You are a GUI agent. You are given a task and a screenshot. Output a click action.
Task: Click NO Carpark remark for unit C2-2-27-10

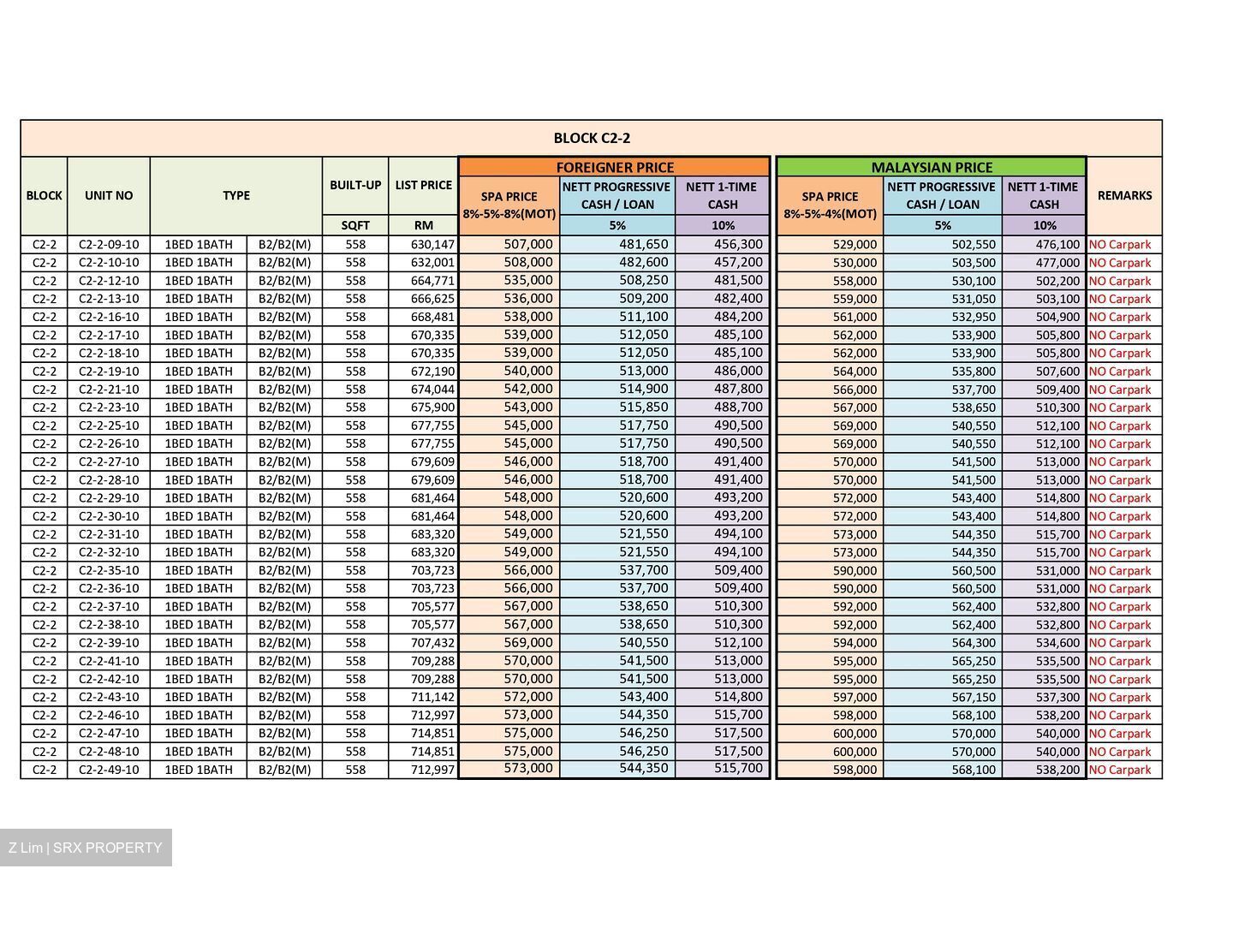(1120, 462)
